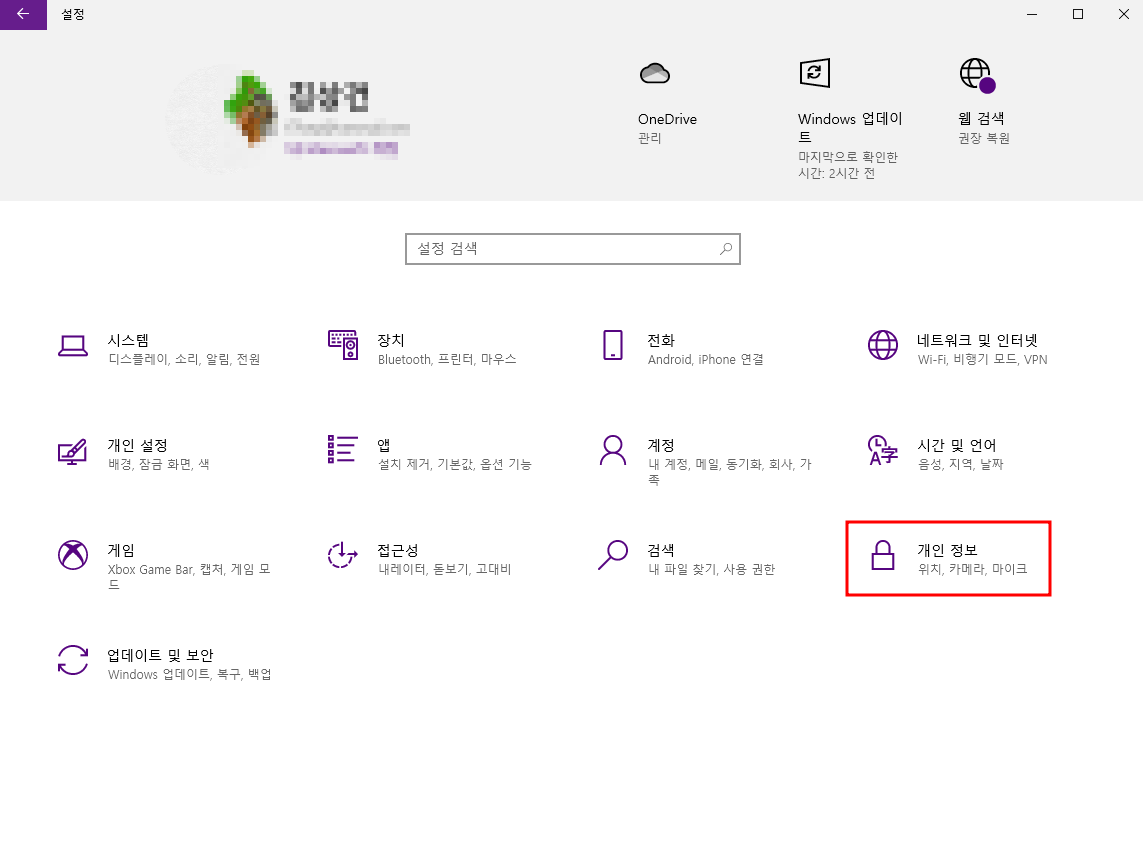Open the 검색 search category title
This screenshot has height=866, width=1143.
pyautogui.click(x=661, y=550)
